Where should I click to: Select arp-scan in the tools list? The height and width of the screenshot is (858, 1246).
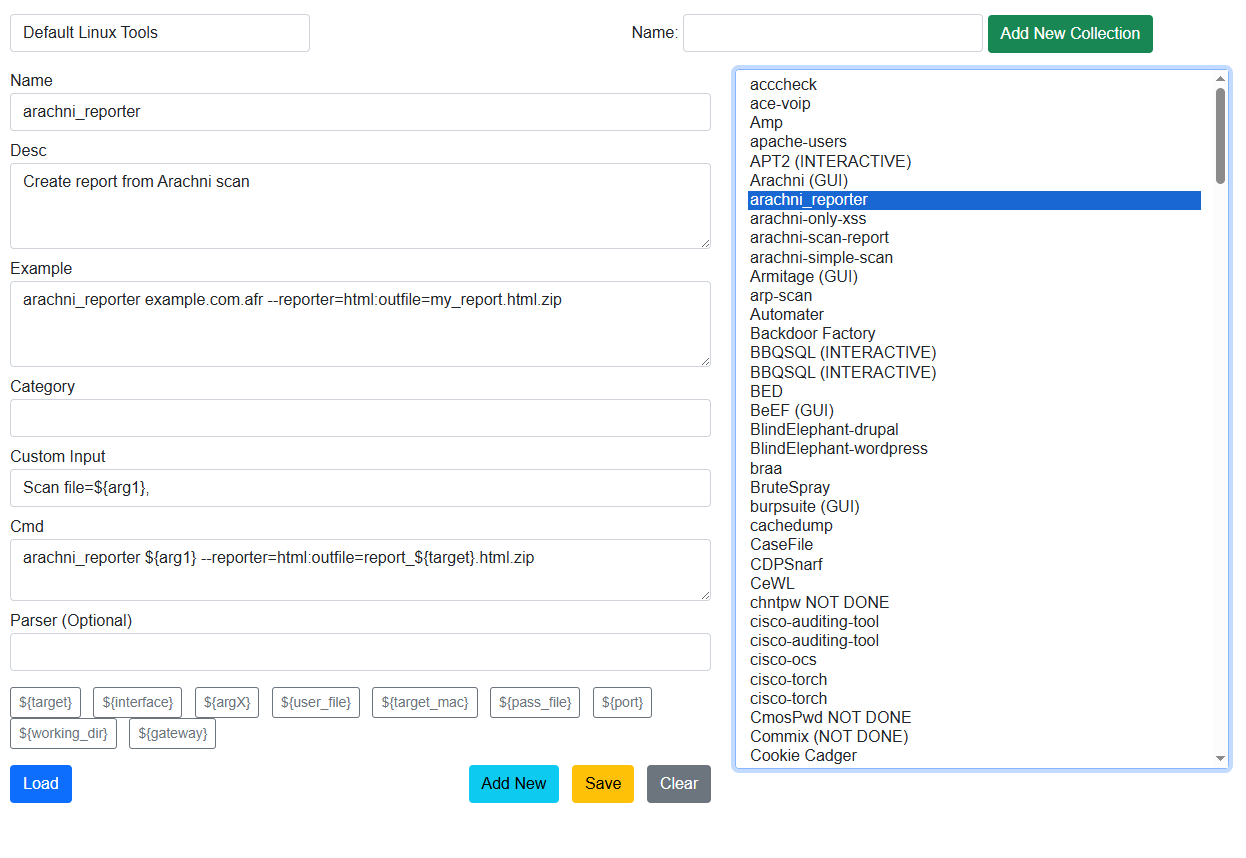781,295
